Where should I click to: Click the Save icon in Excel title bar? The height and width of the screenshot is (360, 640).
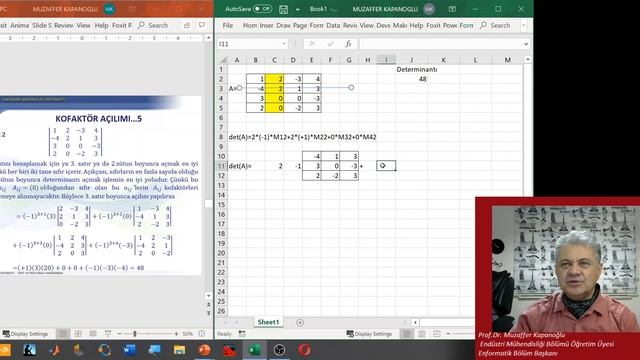coord(283,9)
